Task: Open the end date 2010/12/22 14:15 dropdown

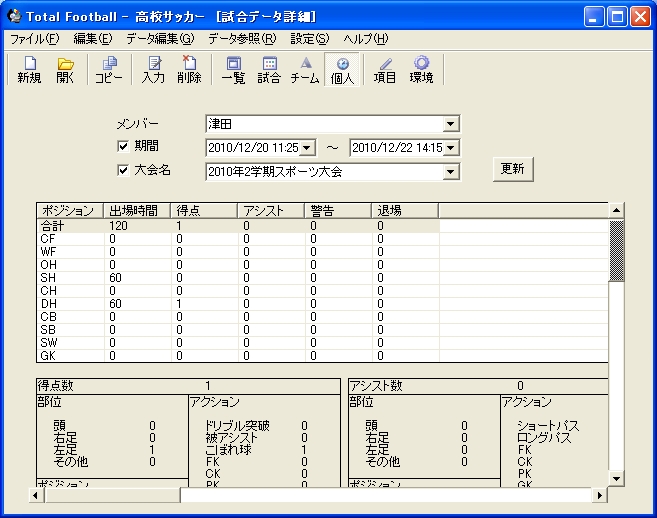Action: (451, 148)
